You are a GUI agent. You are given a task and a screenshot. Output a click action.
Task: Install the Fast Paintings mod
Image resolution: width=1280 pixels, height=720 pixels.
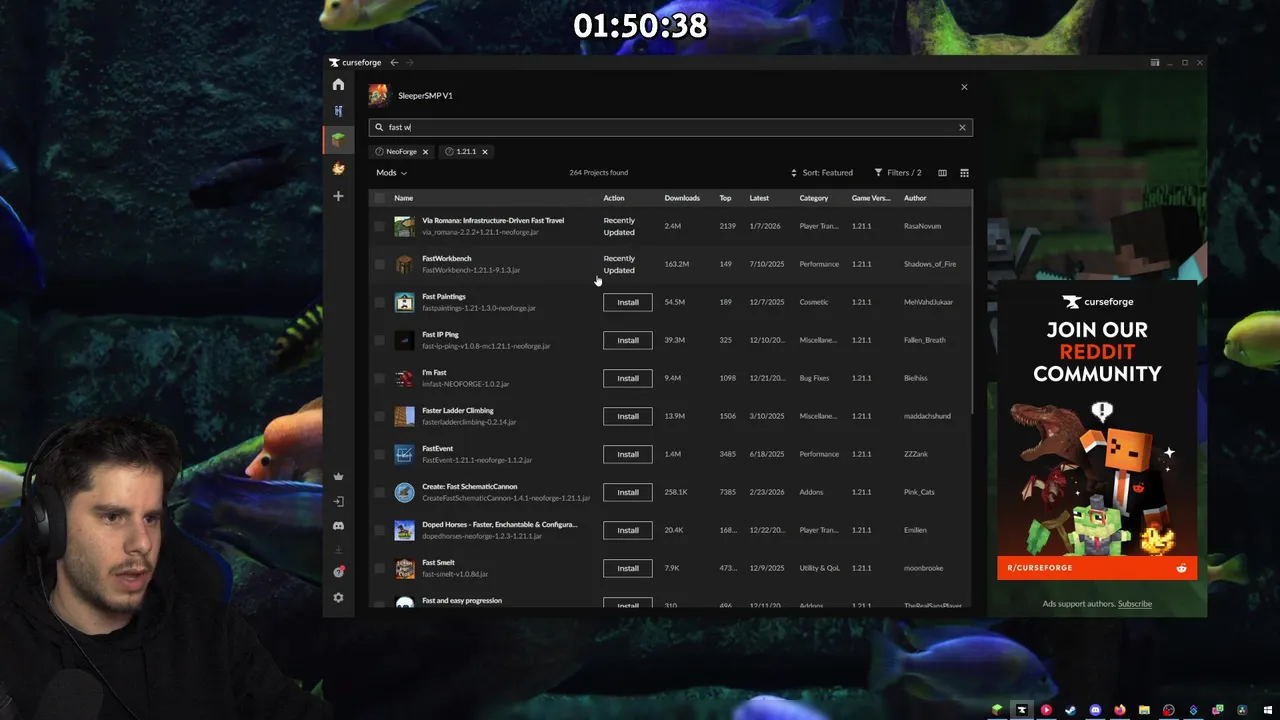coord(627,302)
